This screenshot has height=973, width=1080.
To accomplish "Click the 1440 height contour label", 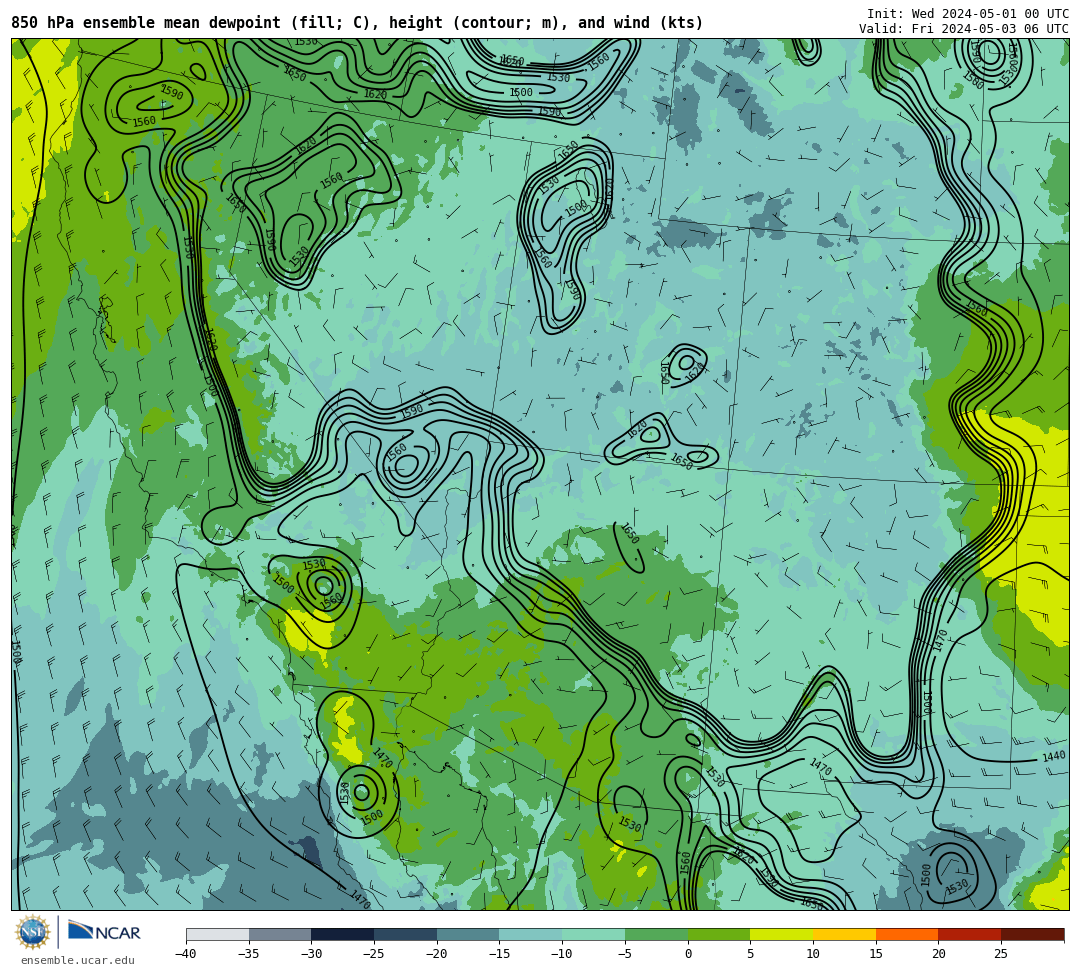I will pos(1054,757).
